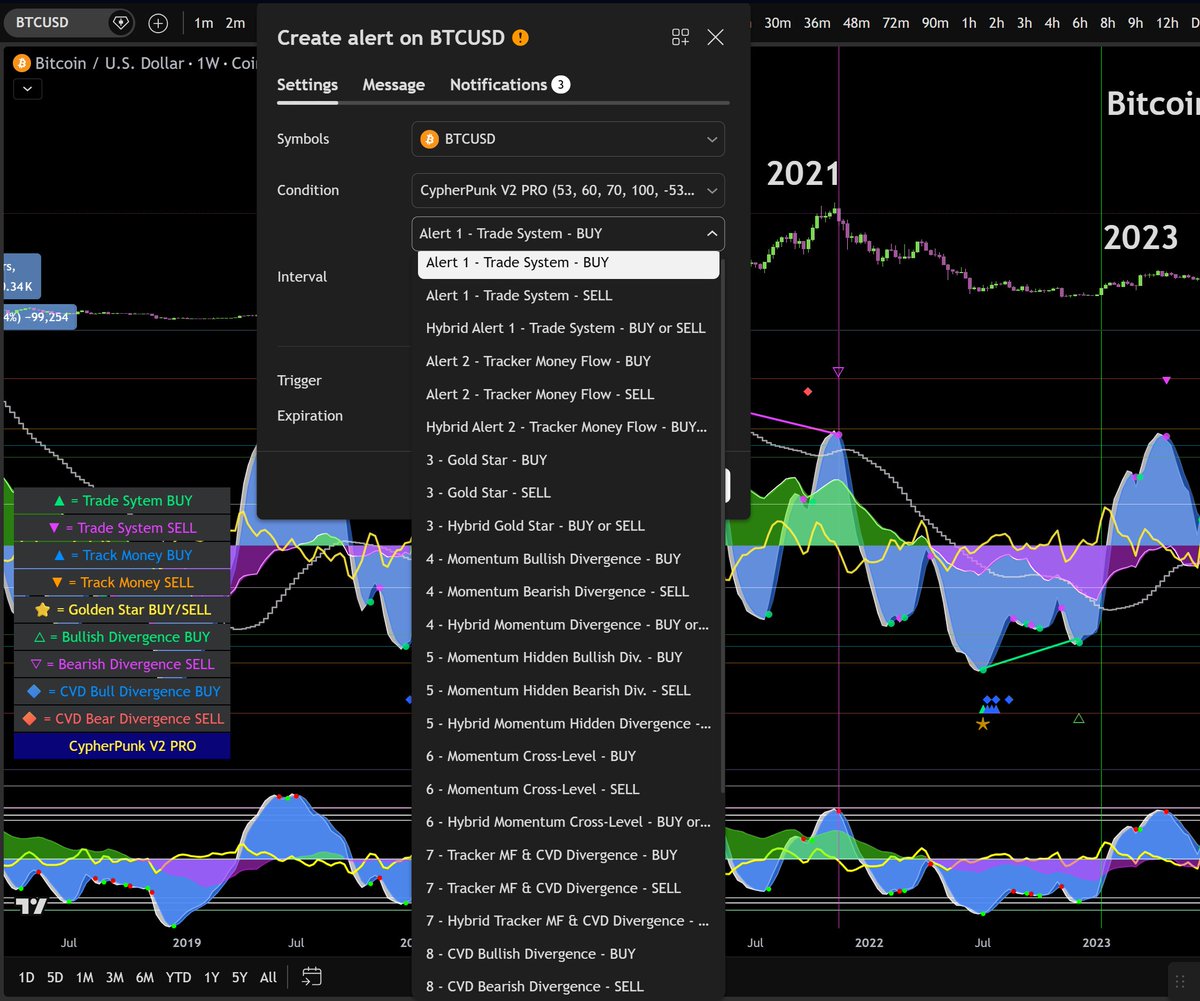
Task: Set chart interval to 12h
Action: coord(1166,23)
